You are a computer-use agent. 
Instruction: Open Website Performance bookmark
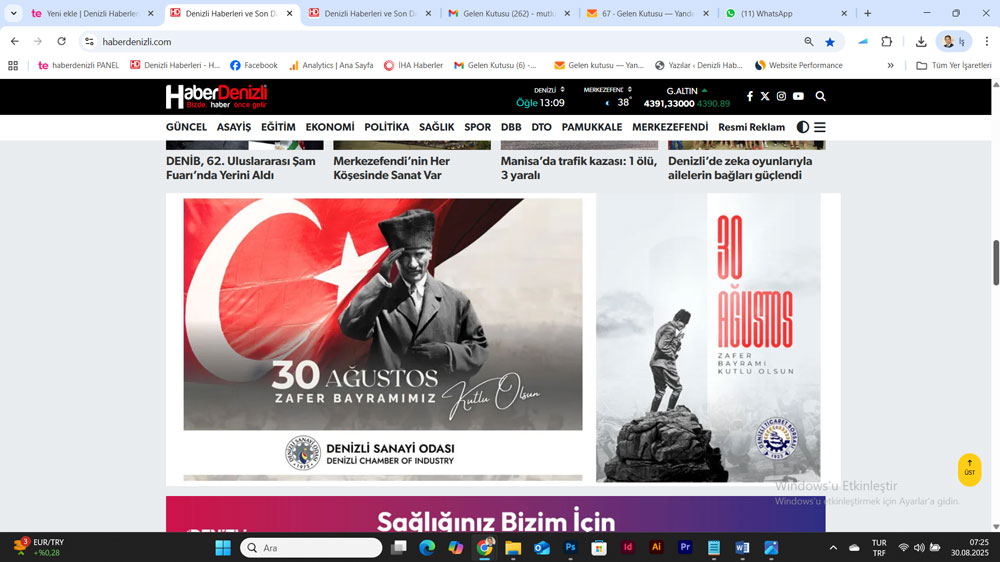pyautogui.click(x=798, y=65)
